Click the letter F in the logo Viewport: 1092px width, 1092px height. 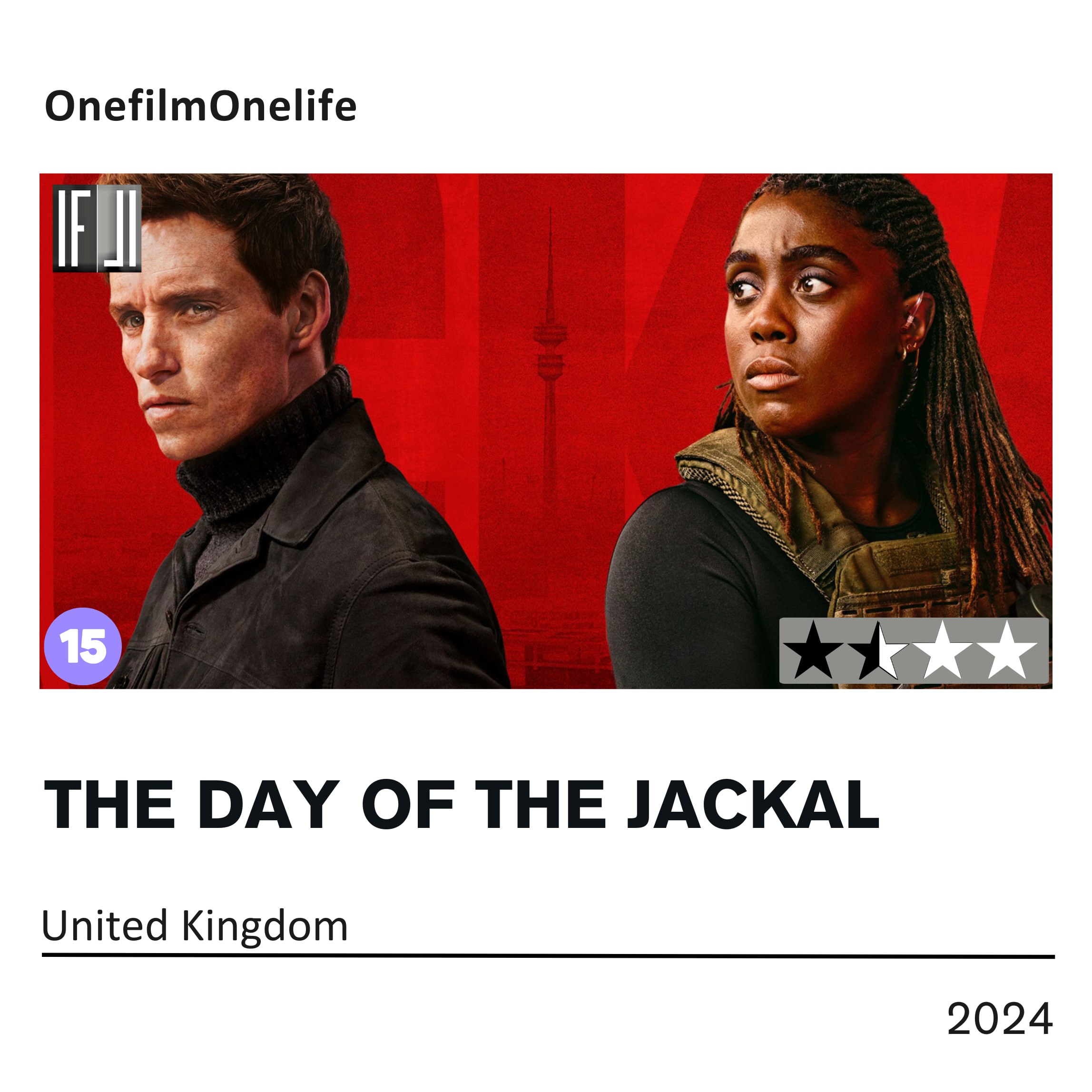click(x=78, y=228)
